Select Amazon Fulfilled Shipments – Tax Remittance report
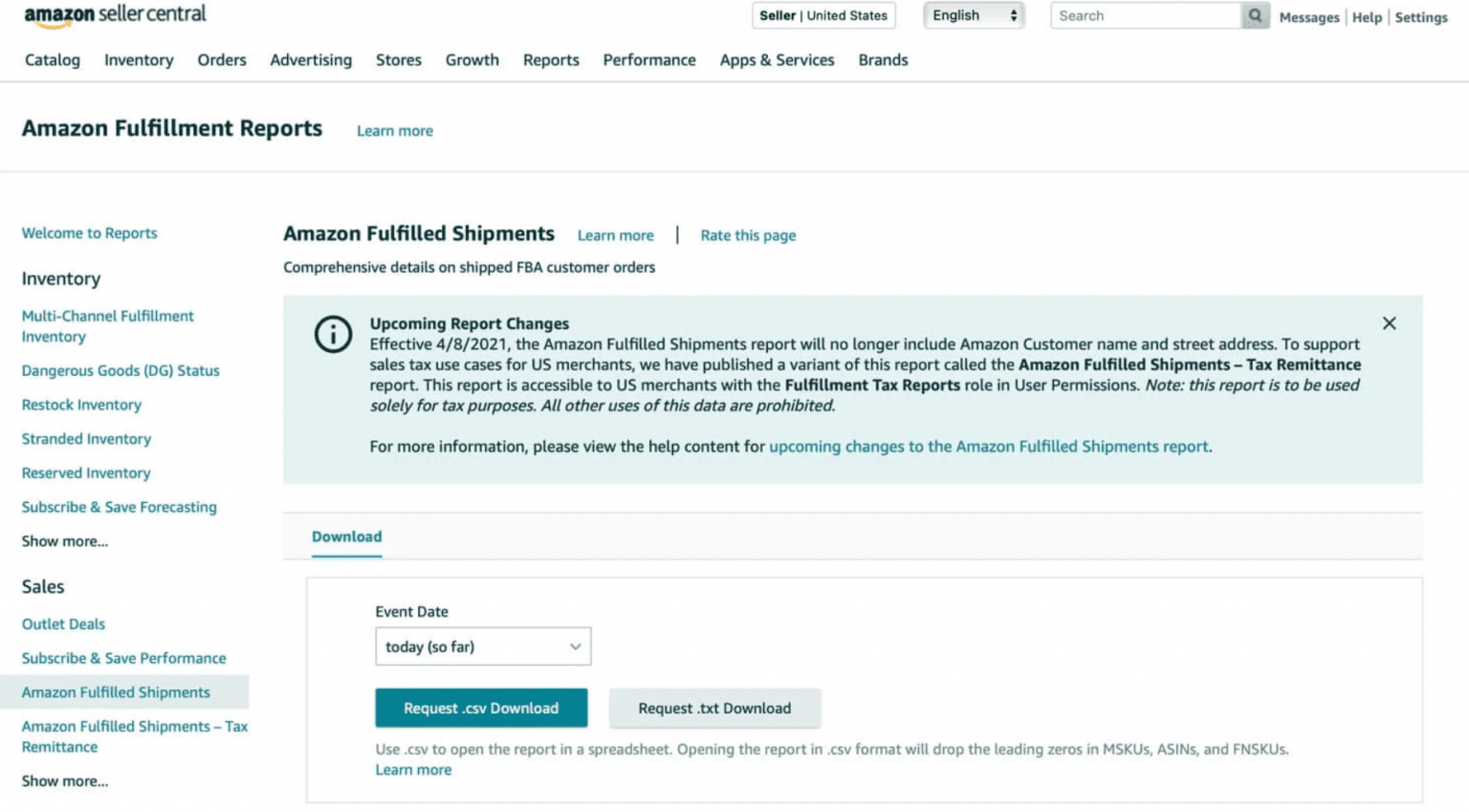Screen dimensions: 1469x812 134,736
